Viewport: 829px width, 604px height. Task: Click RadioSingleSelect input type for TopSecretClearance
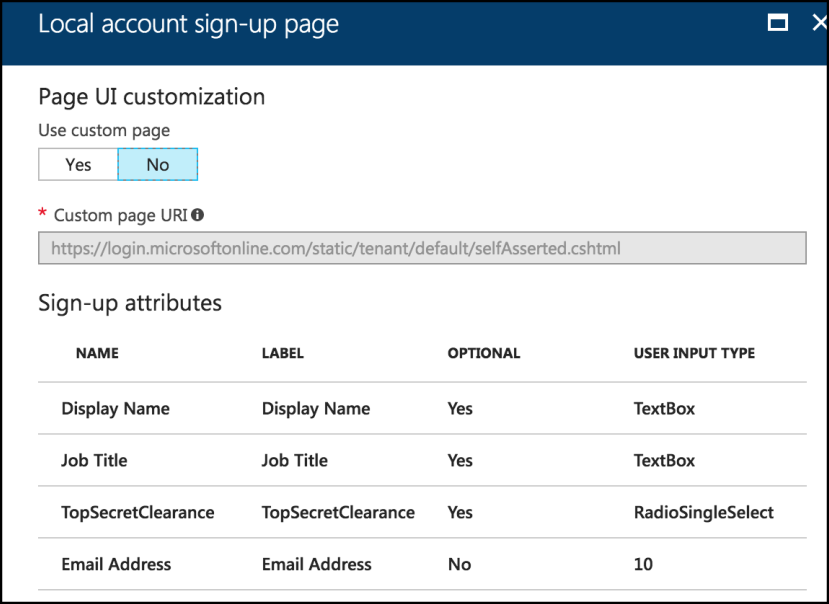click(x=704, y=512)
